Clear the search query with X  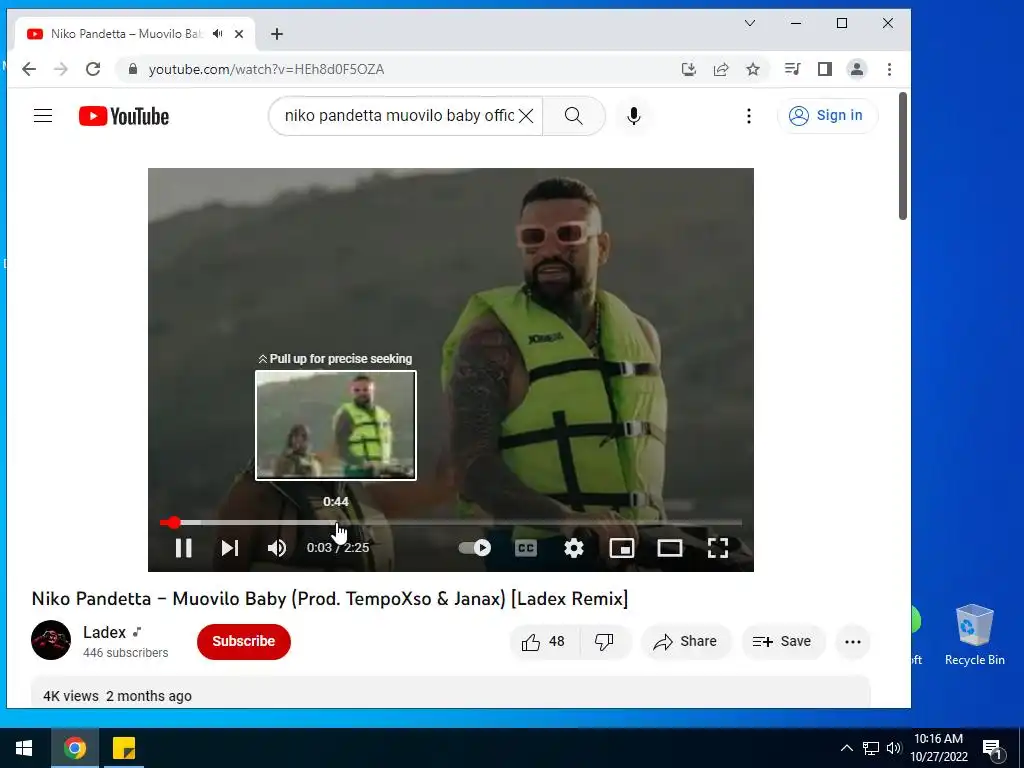point(526,116)
